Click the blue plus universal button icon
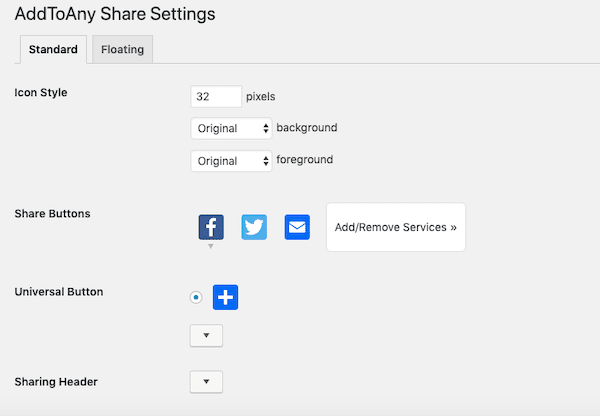 click(225, 297)
